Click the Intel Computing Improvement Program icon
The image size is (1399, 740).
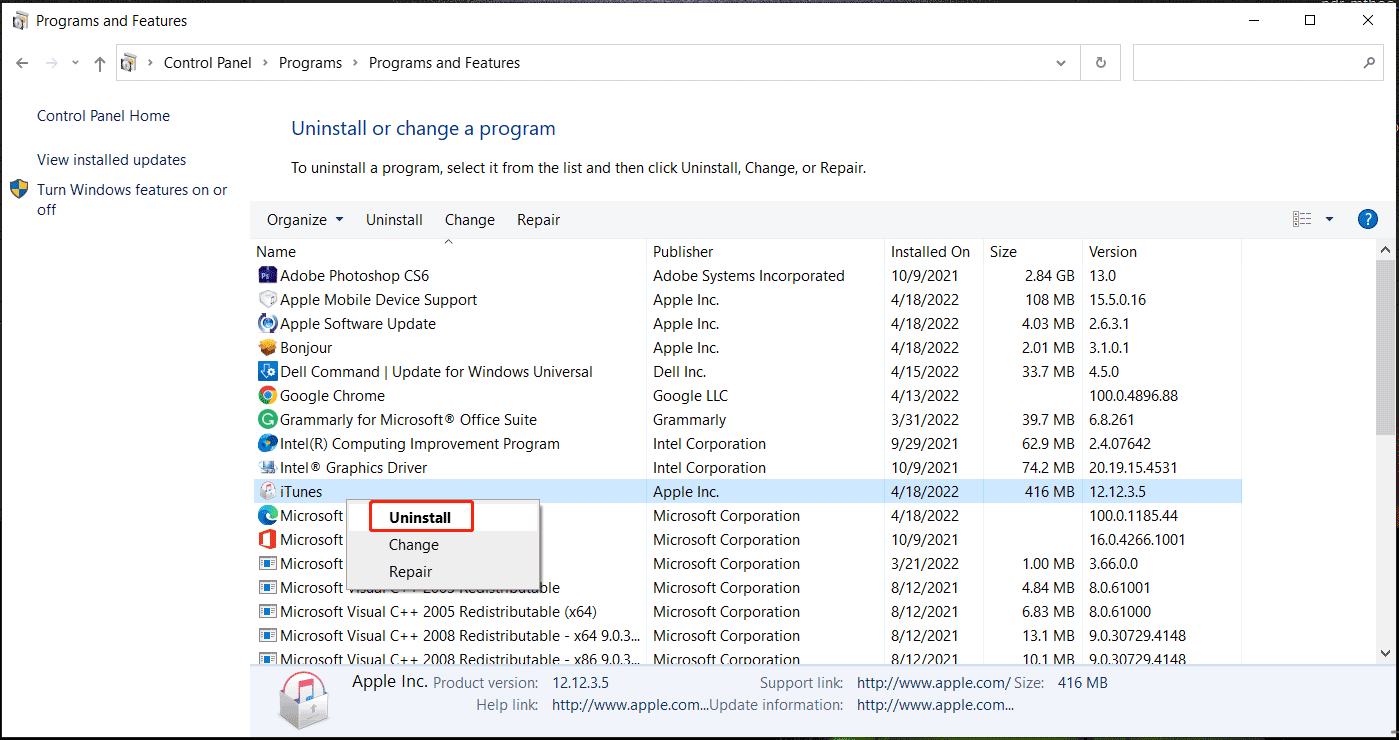coord(267,443)
